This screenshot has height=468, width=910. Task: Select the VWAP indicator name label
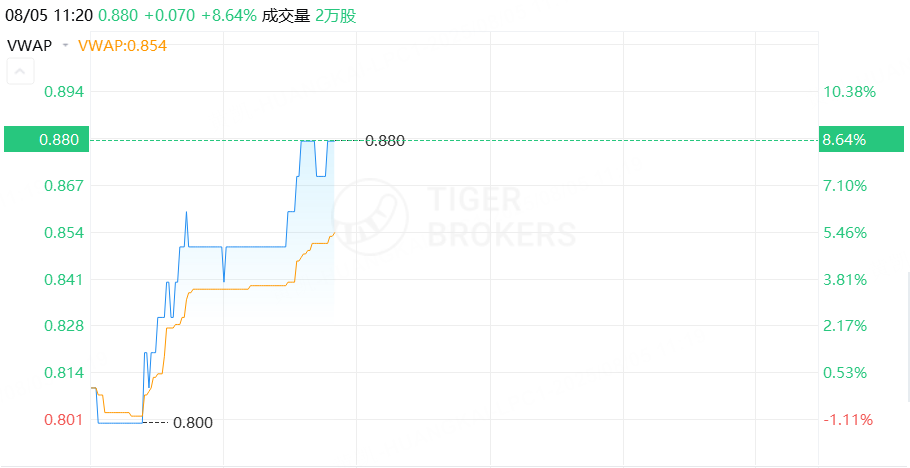[29, 45]
